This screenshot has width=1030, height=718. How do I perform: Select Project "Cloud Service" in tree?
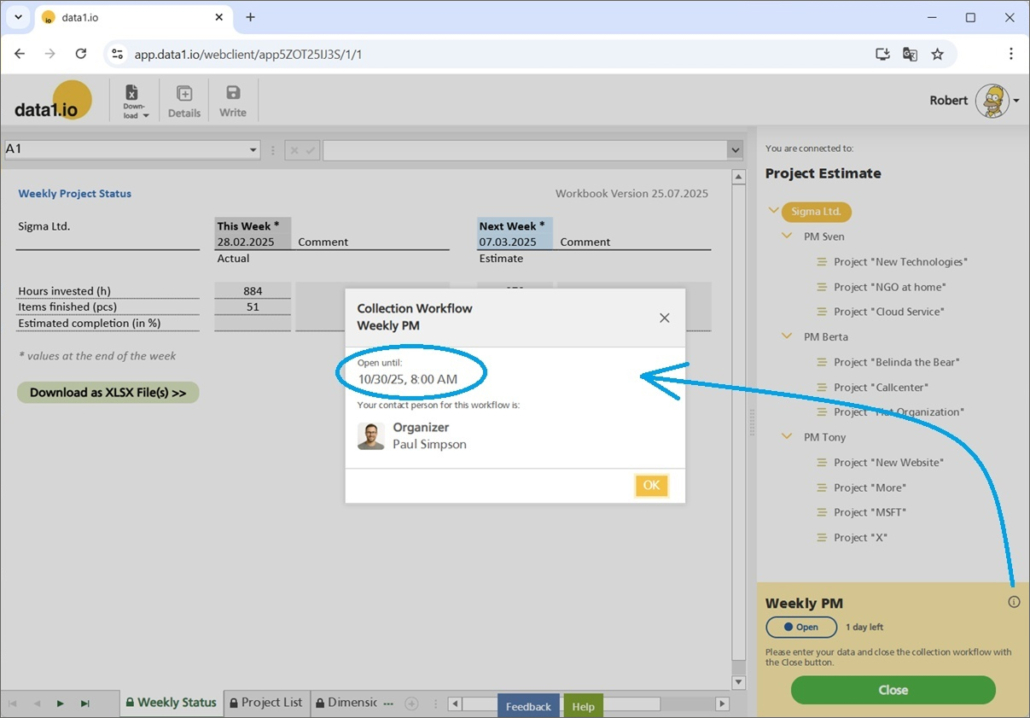pyautogui.click(x=889, y=312)
